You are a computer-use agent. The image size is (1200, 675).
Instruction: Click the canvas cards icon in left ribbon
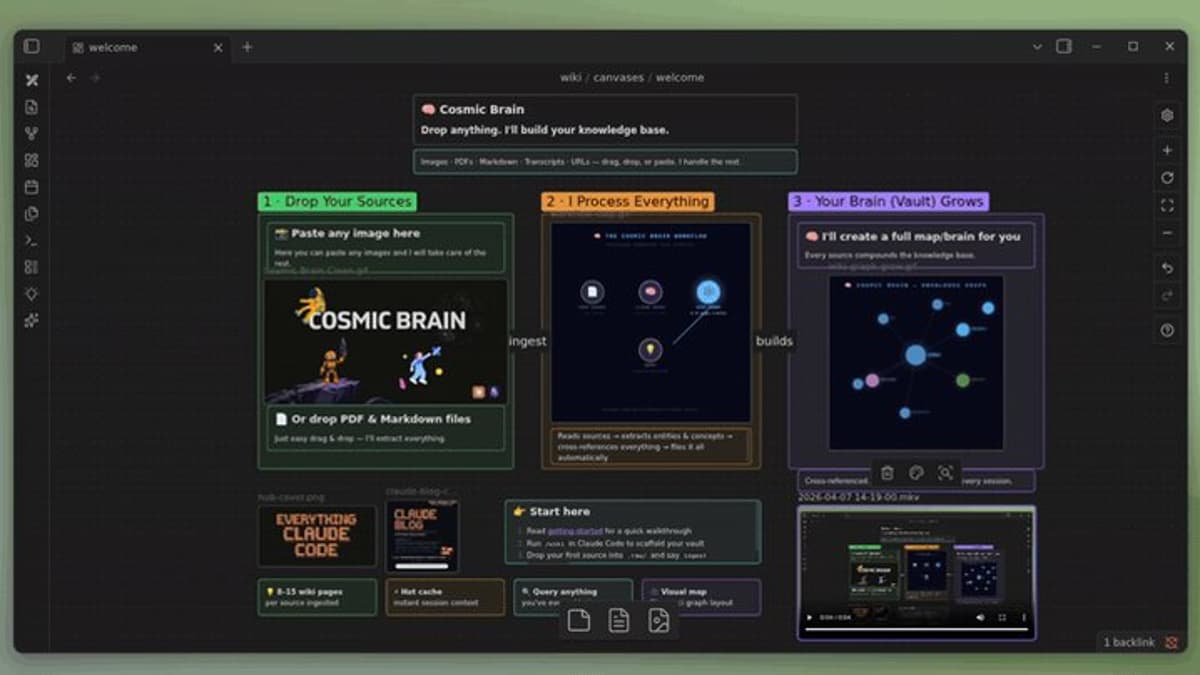pos(30,159)
